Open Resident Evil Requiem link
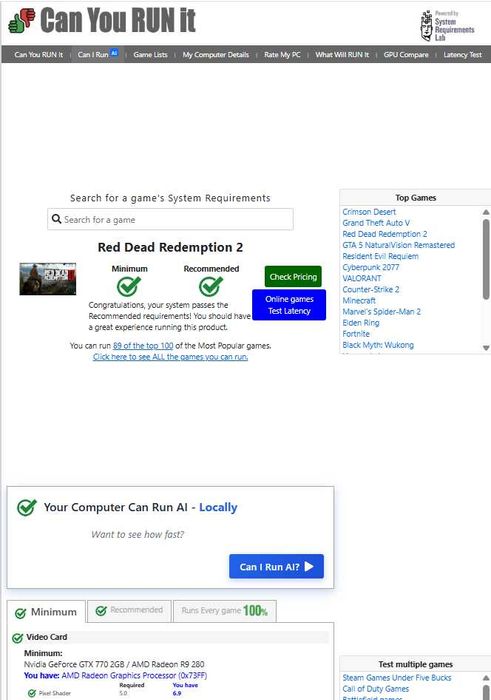491x700 pixels. 380,256
